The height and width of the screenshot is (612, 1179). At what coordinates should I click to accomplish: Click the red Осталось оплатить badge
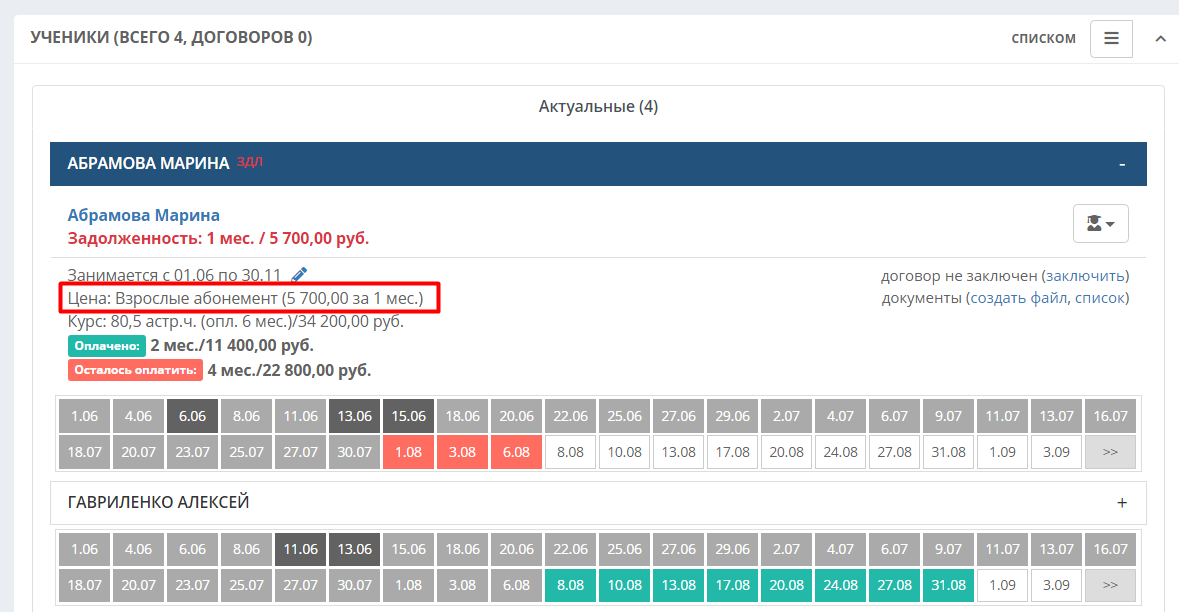click(135, 370)
